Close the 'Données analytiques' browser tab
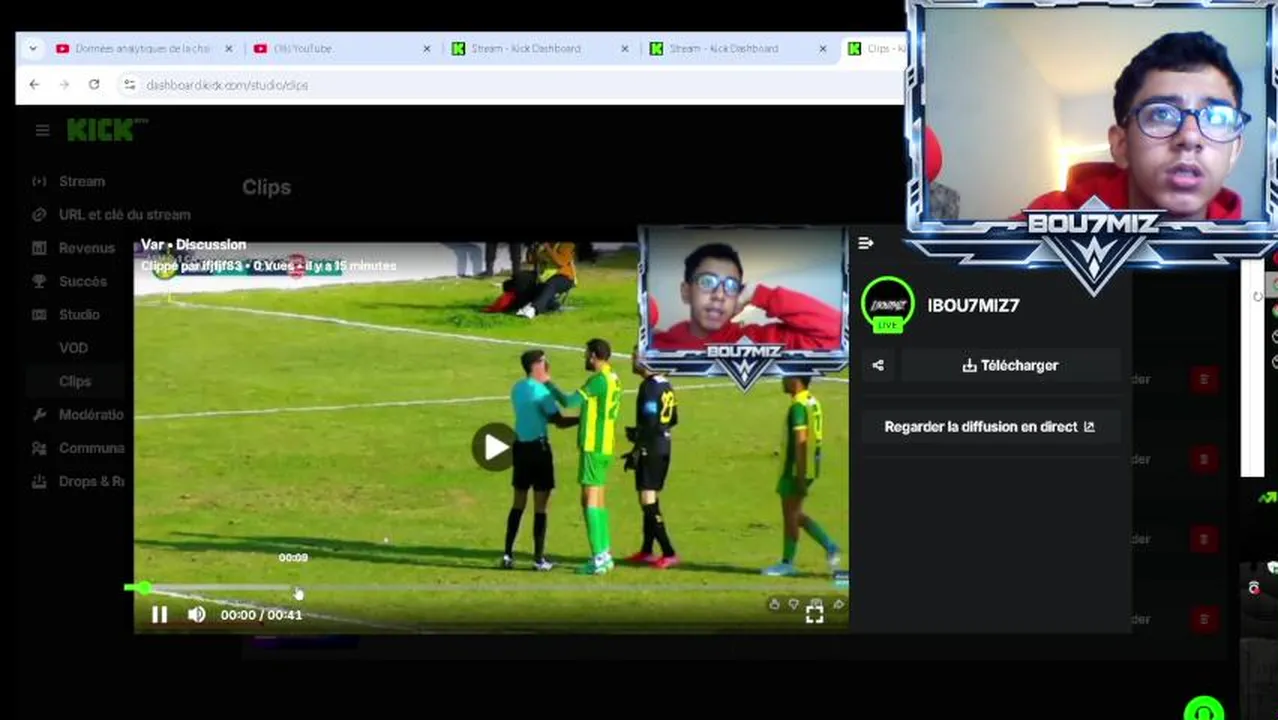 pyautogui.click(x=228, y=48)
